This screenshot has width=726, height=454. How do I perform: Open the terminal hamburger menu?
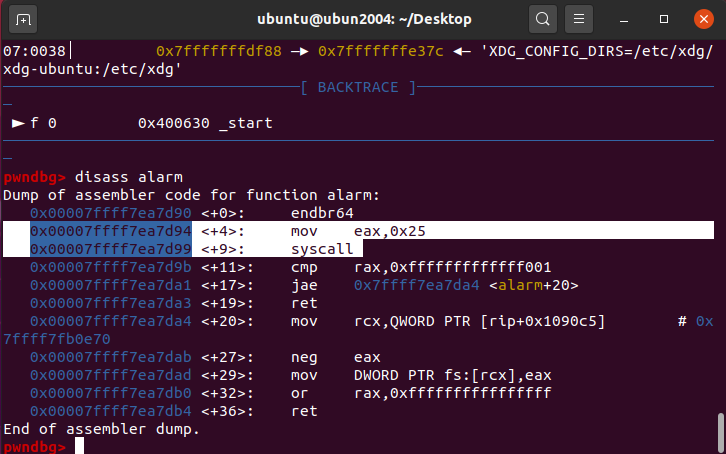tap(578, 18)
